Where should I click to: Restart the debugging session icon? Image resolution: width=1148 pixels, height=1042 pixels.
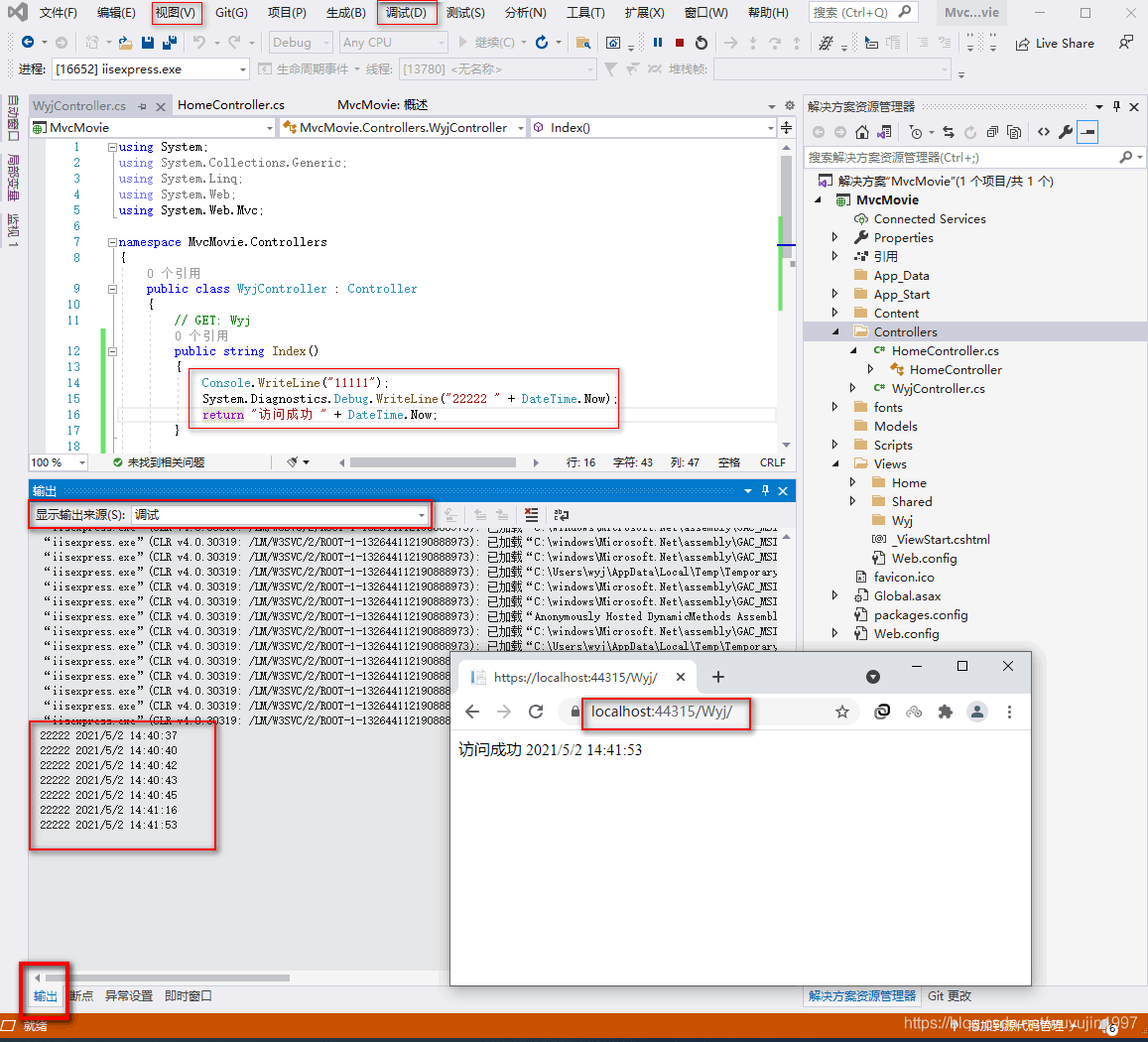[x=701, y=42]
